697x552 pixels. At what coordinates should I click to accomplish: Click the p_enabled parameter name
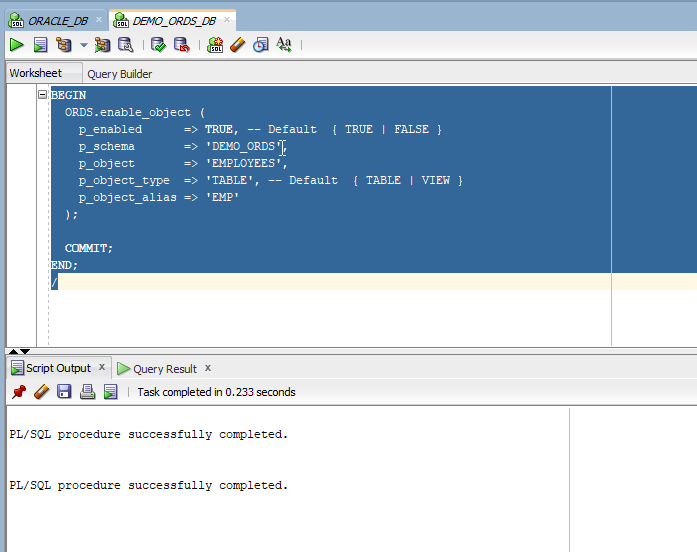tap(110, 129)
